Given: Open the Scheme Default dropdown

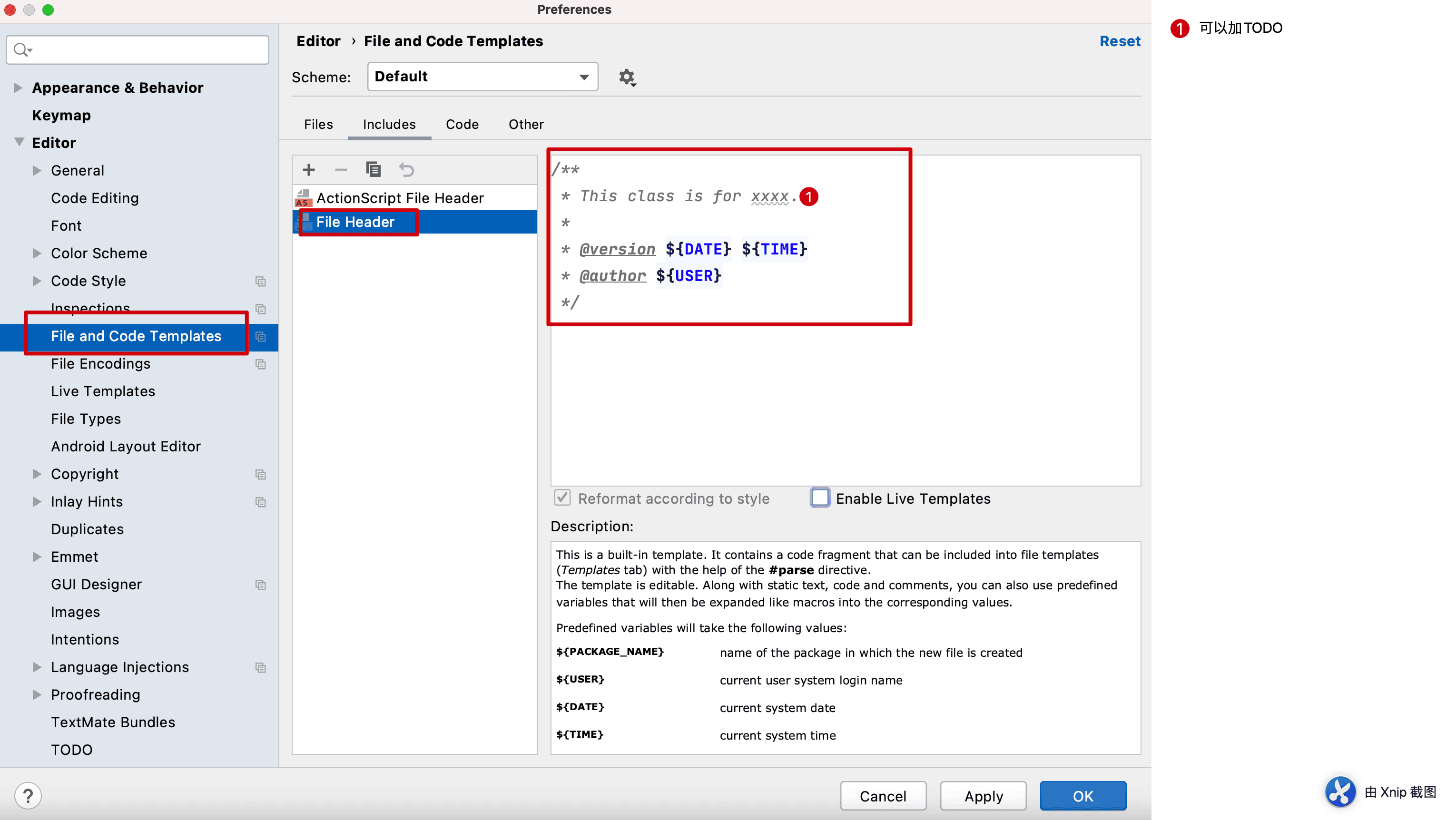Looking at the screenshot, I should tap(482, 76).
